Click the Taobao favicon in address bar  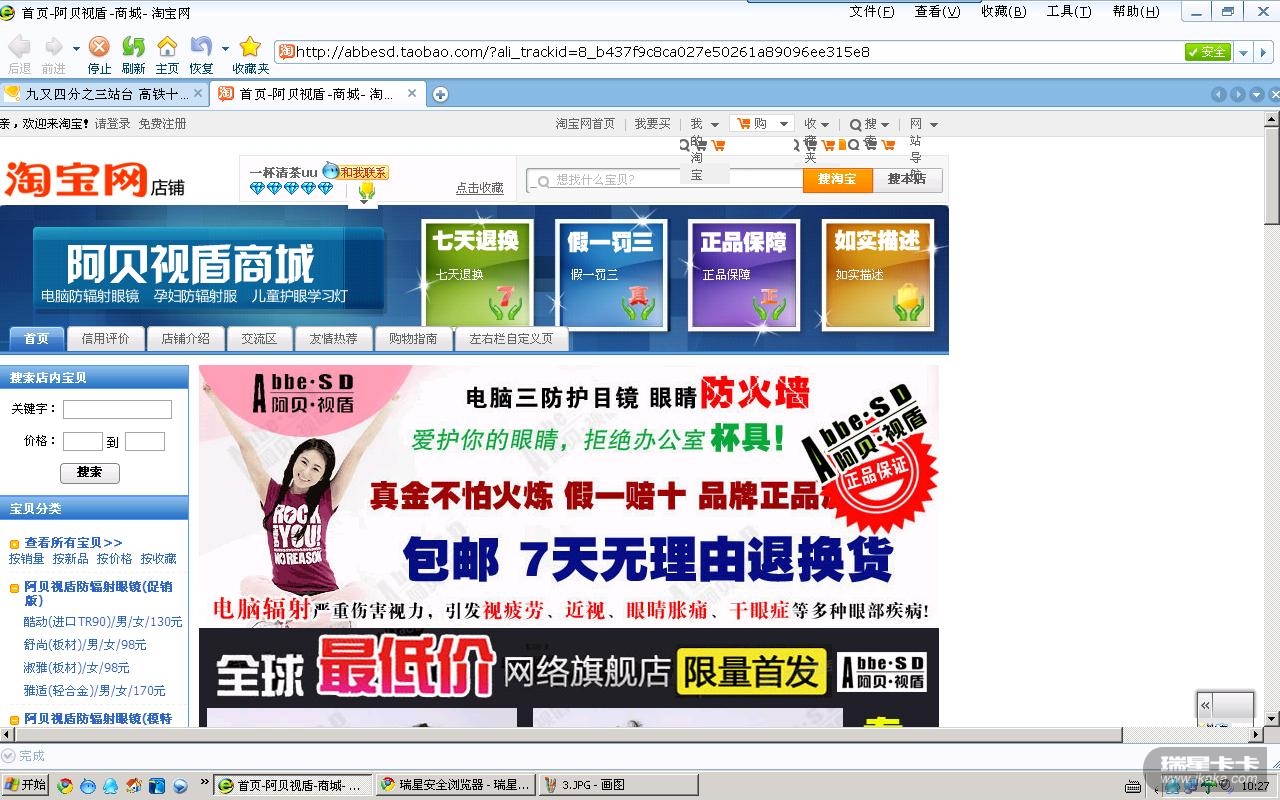(287, 52)
